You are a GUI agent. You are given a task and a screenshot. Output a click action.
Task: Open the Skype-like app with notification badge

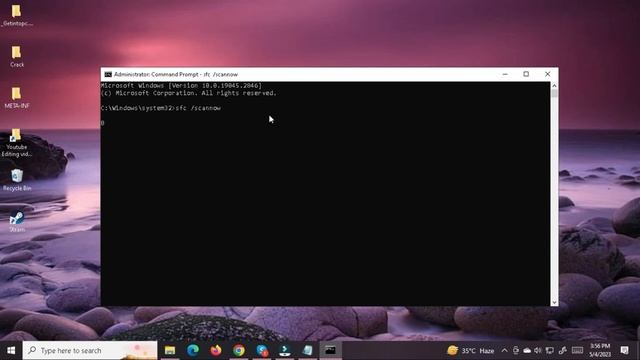point(262,350)
